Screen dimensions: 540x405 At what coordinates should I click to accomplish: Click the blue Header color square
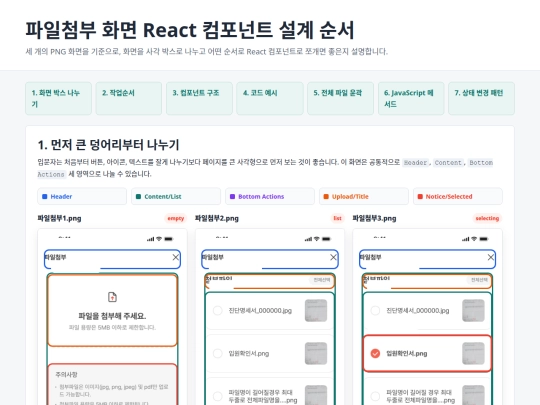(44, 197)
